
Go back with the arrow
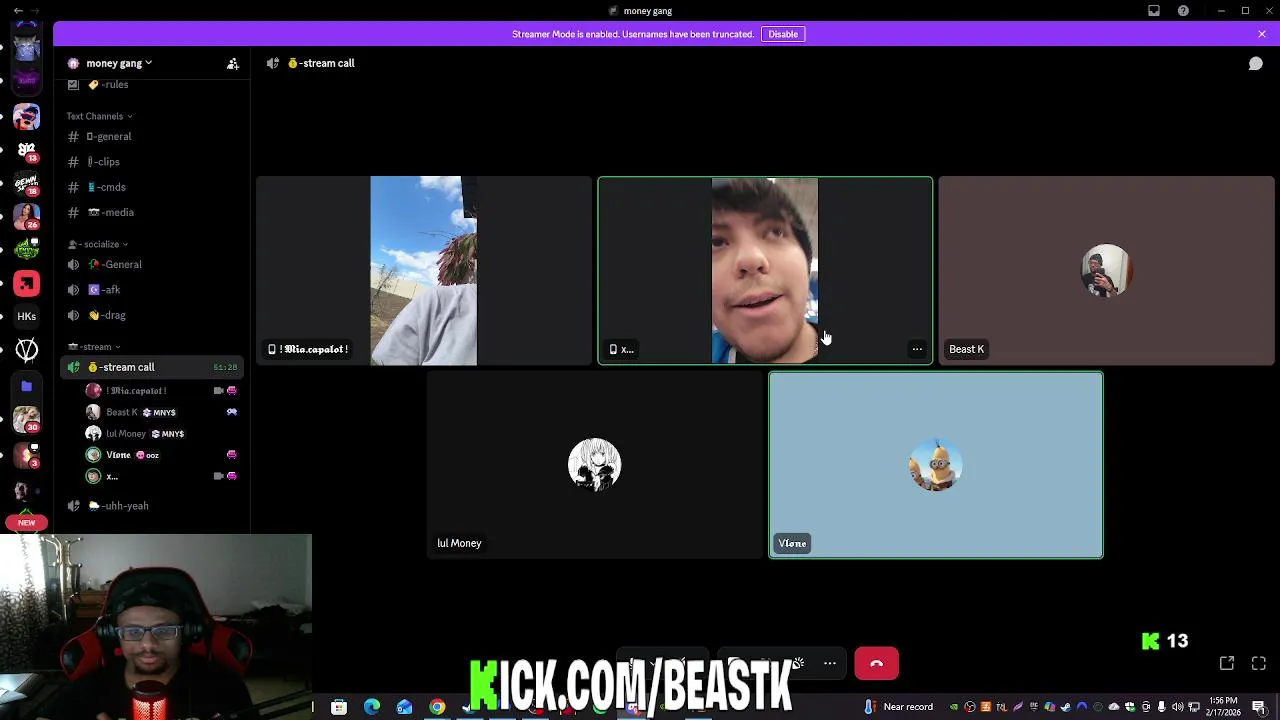point(18,11)
